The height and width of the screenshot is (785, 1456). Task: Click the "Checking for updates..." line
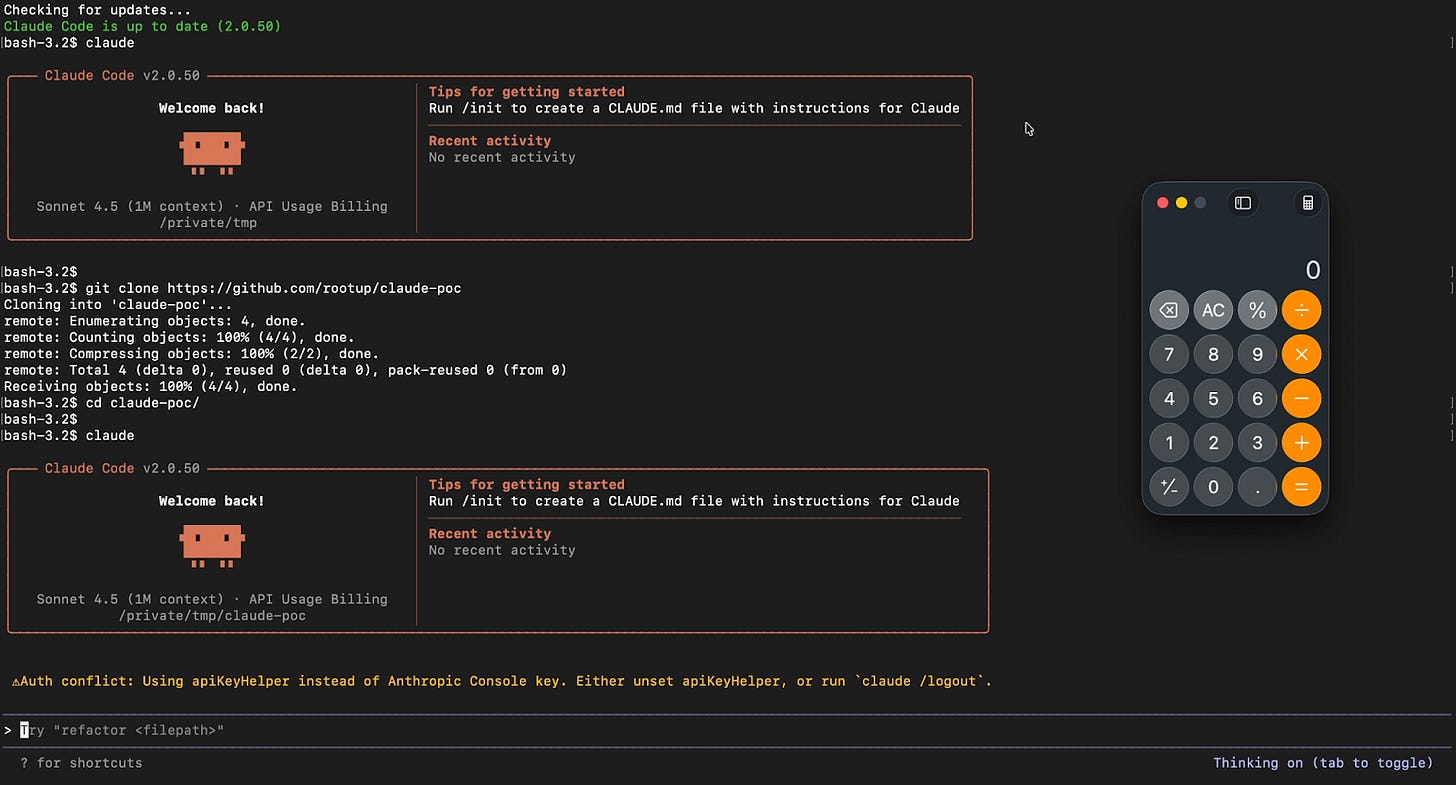(x=98, y=10)
